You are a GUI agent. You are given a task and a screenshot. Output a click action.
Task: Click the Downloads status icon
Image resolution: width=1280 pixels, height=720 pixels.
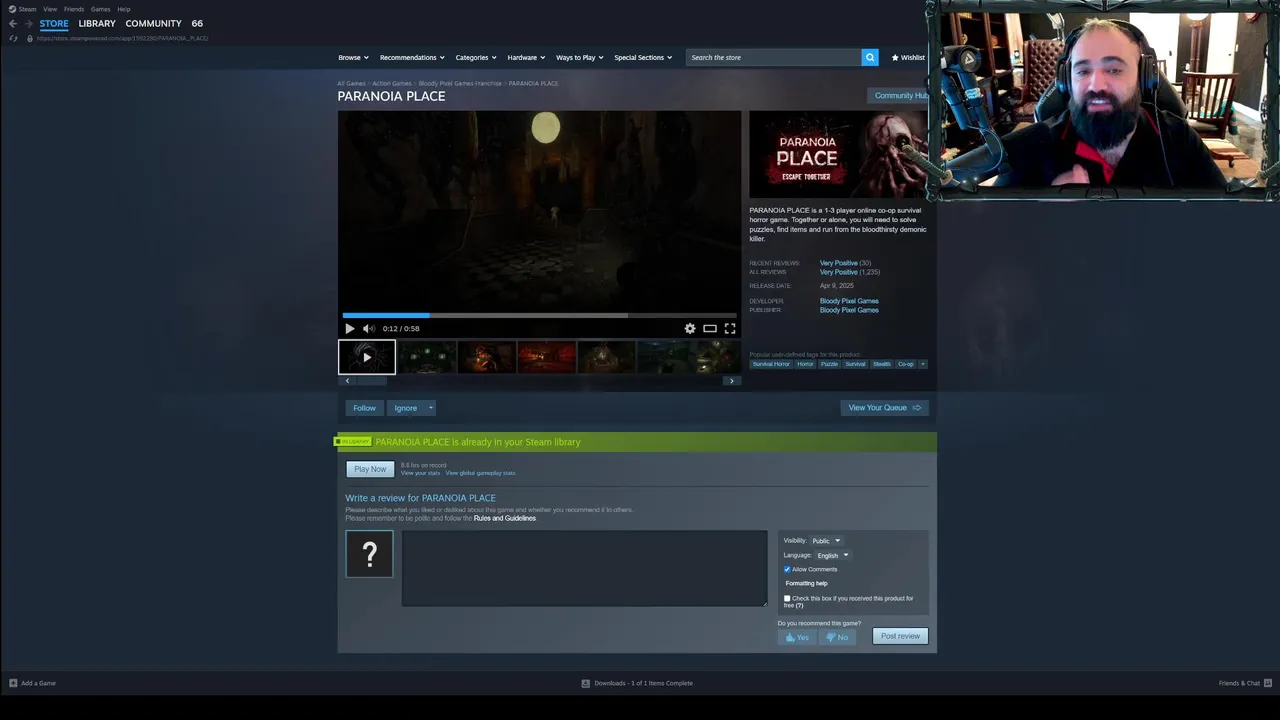coord(586,683)
